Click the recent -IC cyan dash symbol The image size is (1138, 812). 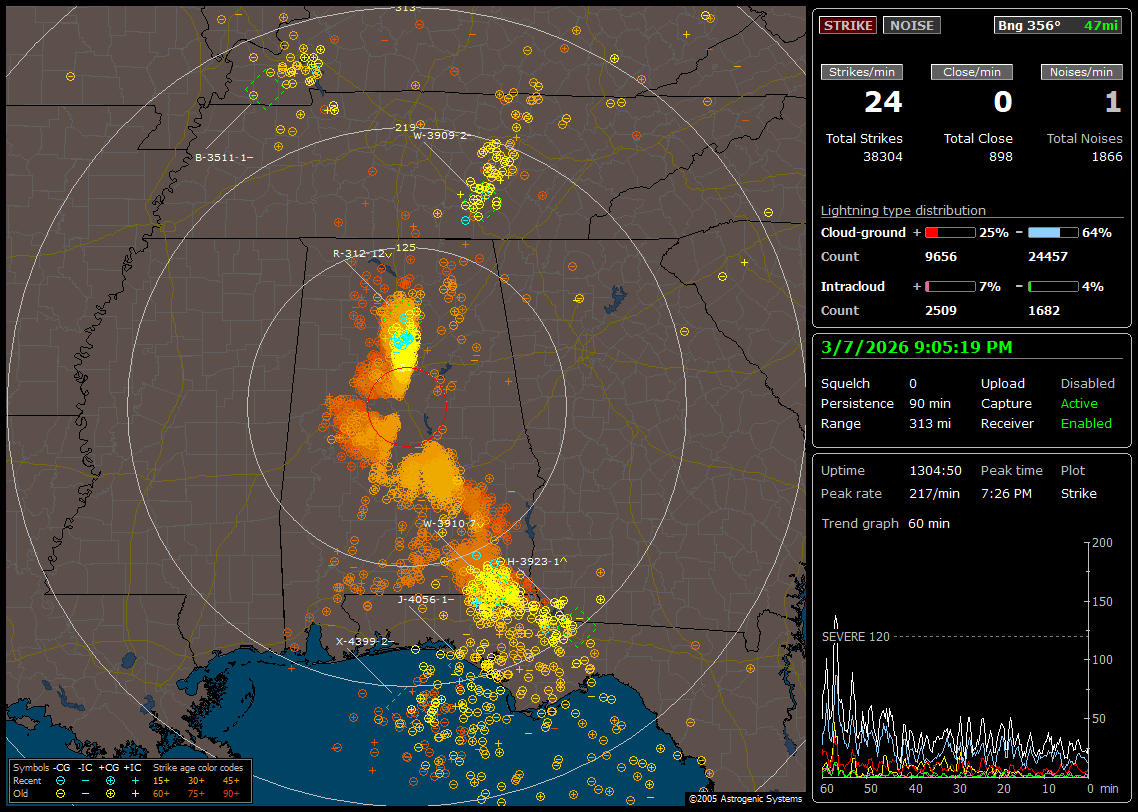tap(86, 779)
